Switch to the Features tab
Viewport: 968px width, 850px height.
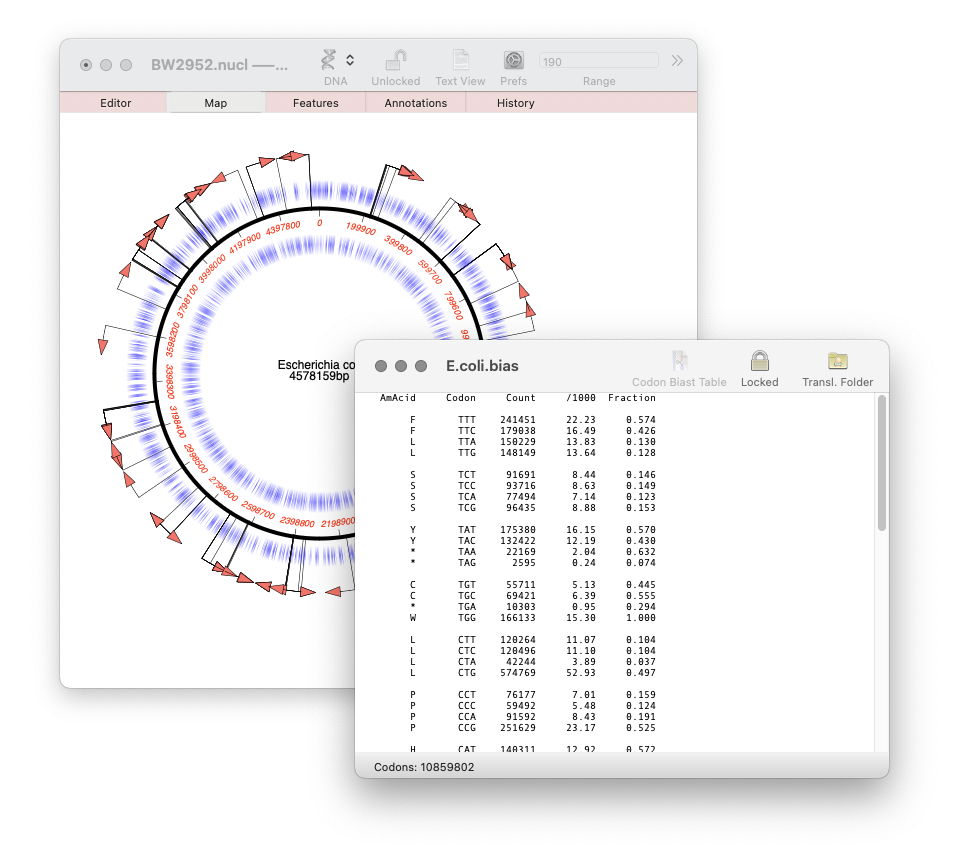[x=315, y=103]
